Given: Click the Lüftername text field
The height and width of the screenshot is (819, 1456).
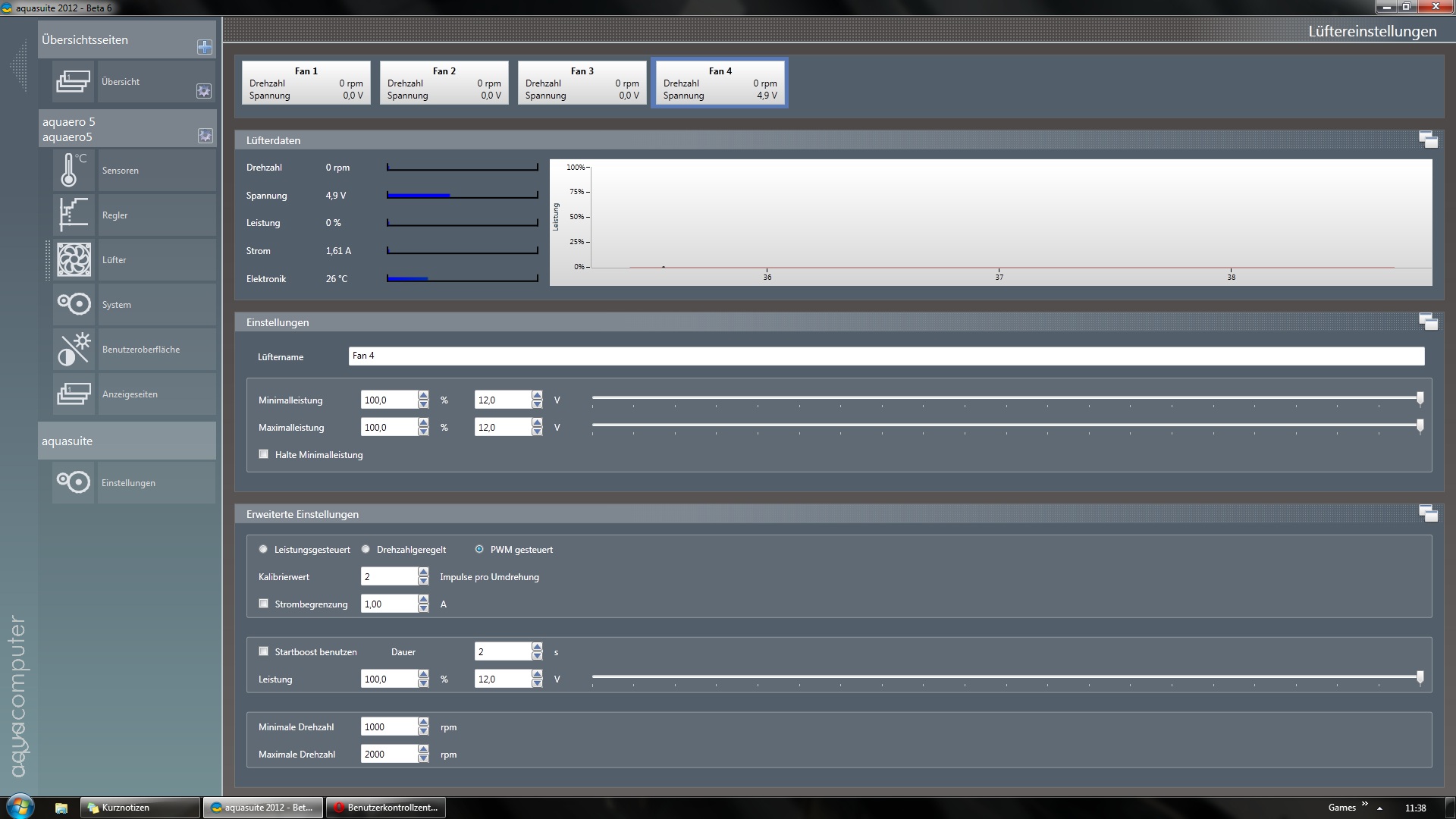Looking at the screenshot, I should click(x=886, y=356).
